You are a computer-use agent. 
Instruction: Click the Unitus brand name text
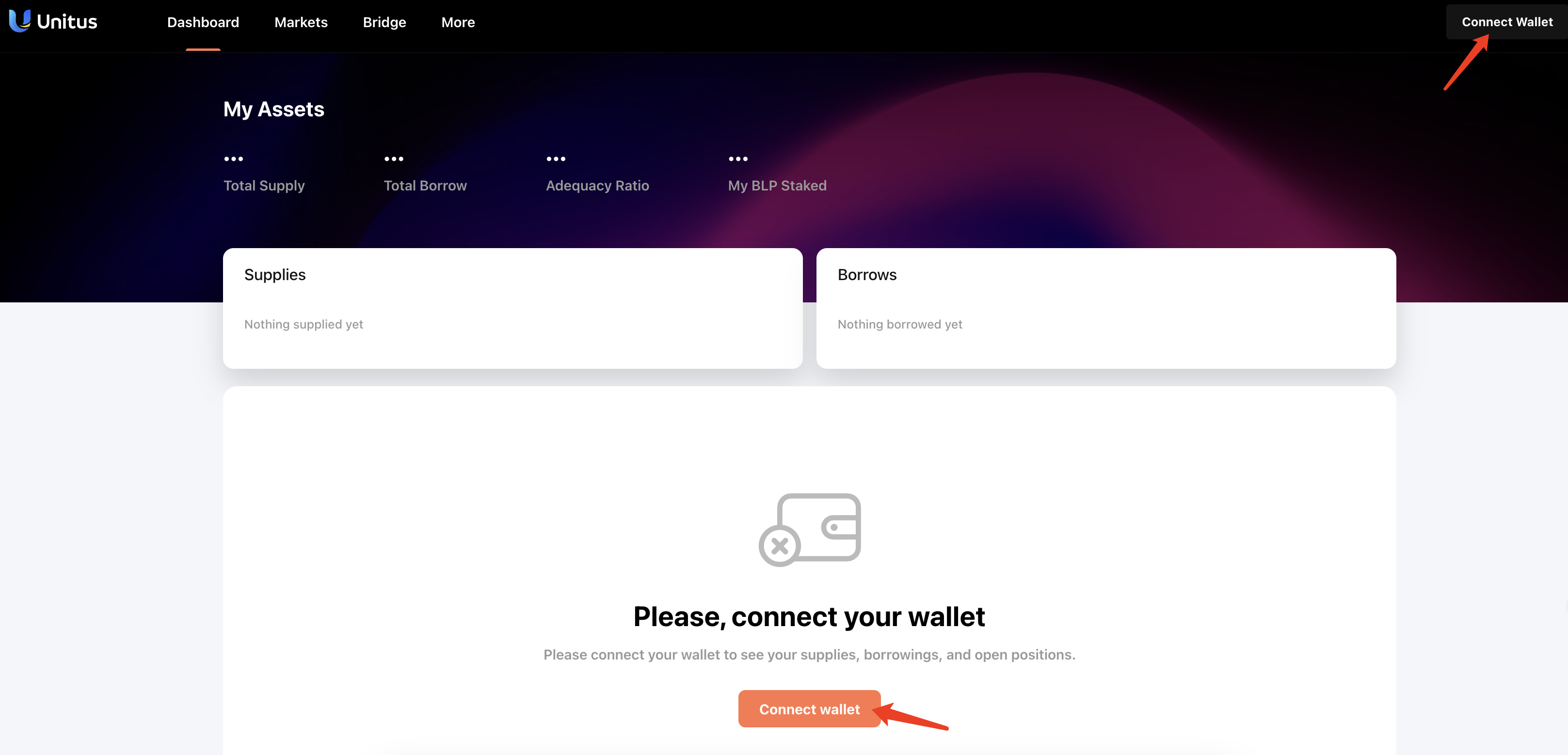(67, 22)
